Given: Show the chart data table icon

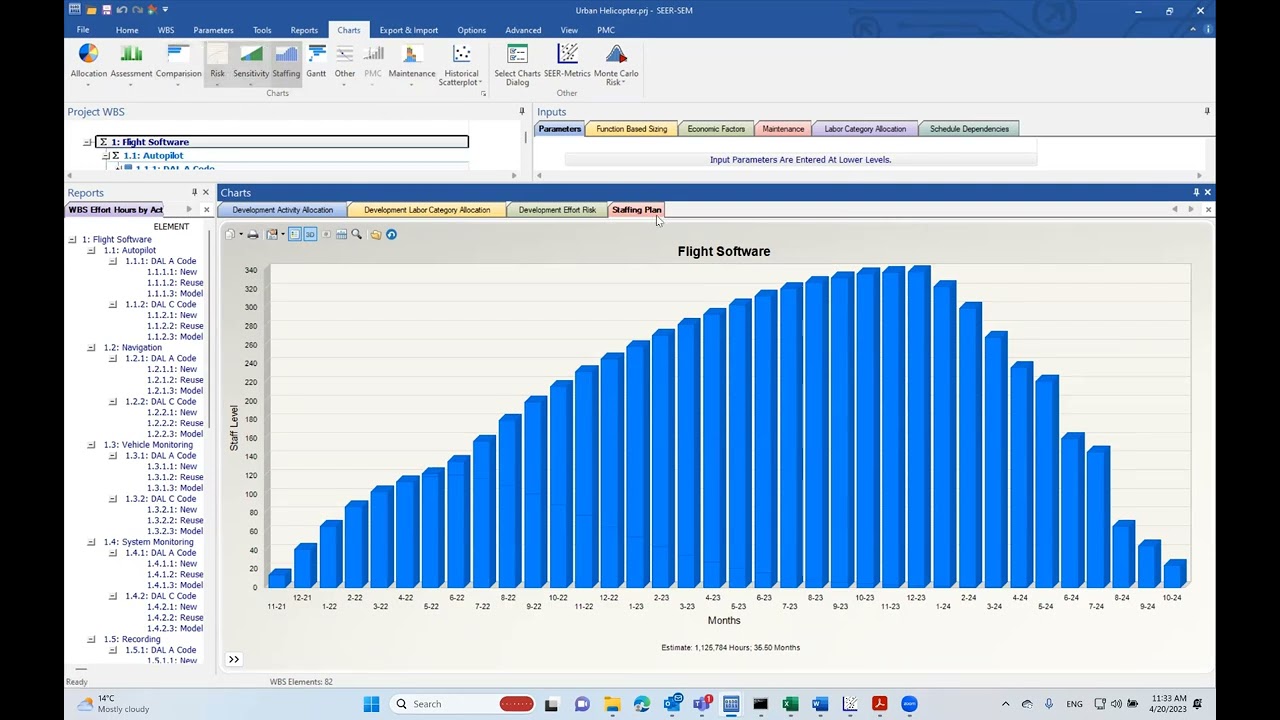Looking at the screenshot, I should point(341,234).
